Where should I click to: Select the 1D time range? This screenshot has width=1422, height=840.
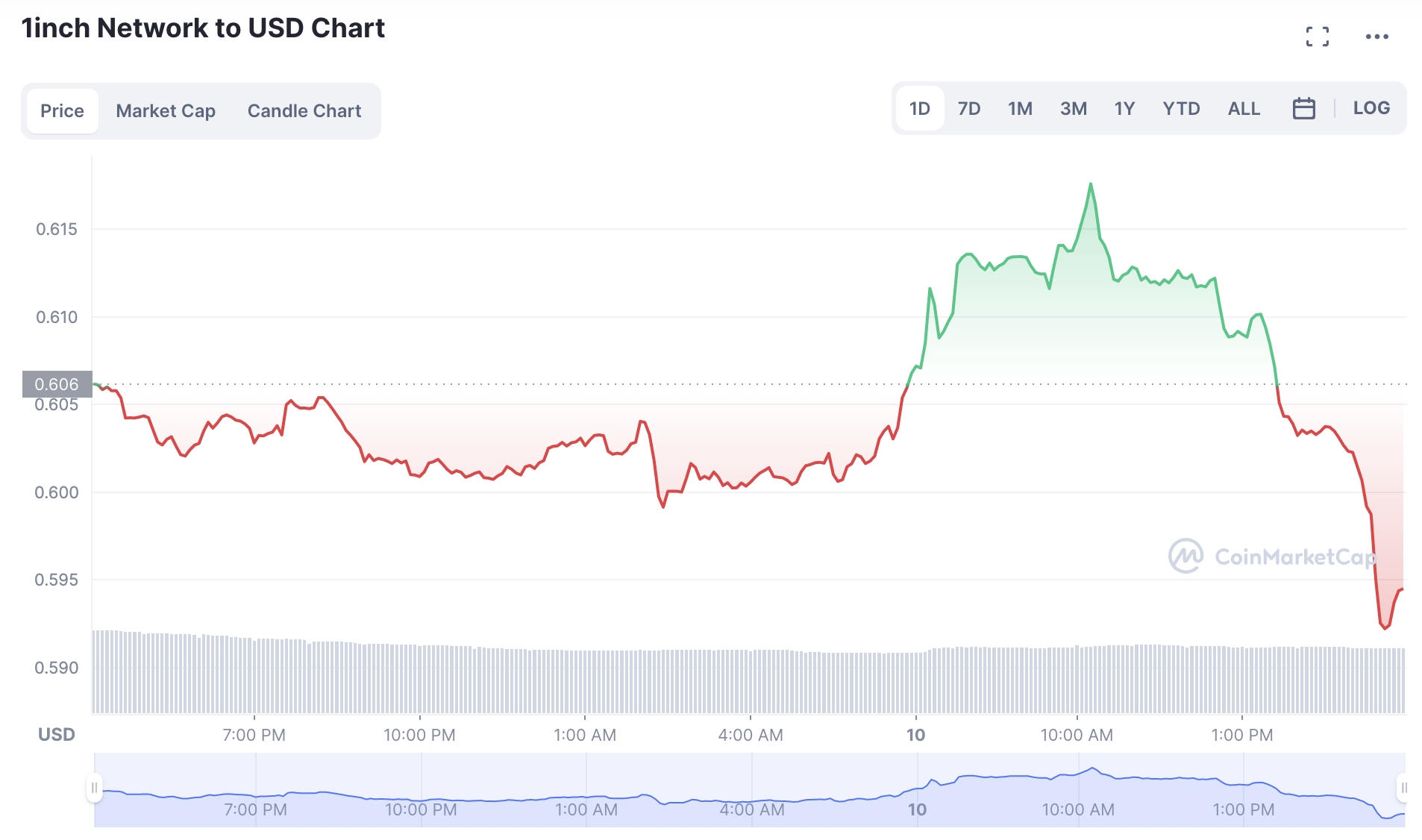click(919, 109)
